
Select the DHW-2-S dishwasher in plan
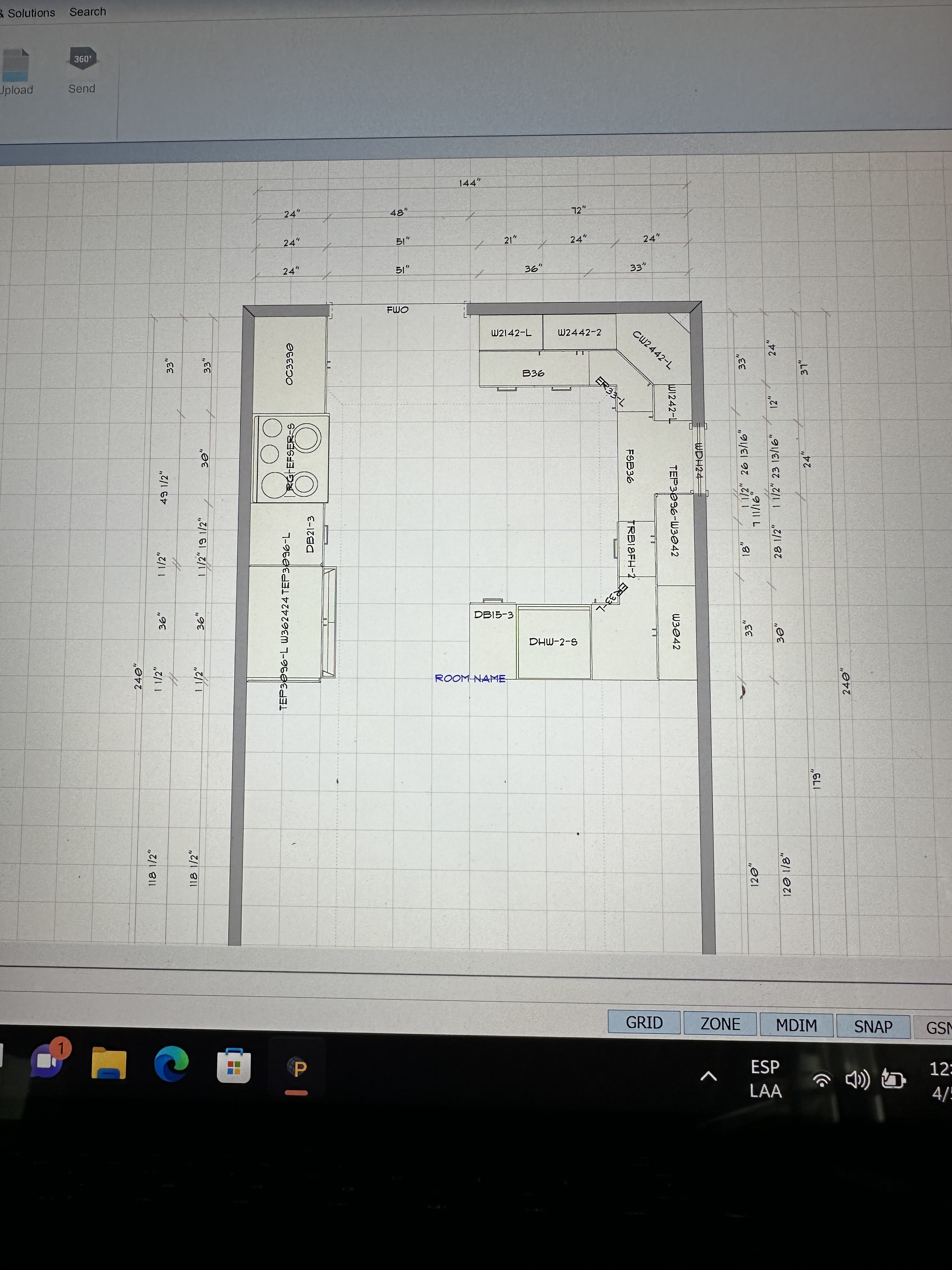553,643
